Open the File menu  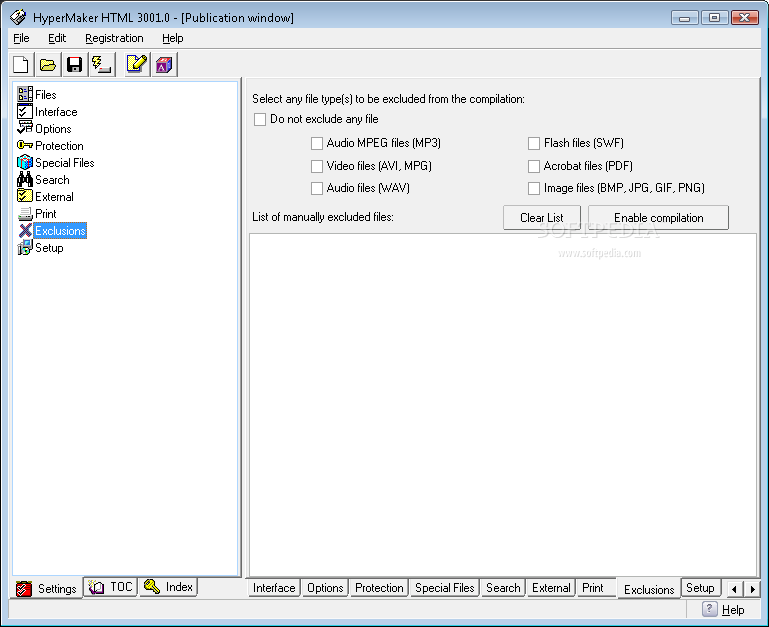[21, 38]
